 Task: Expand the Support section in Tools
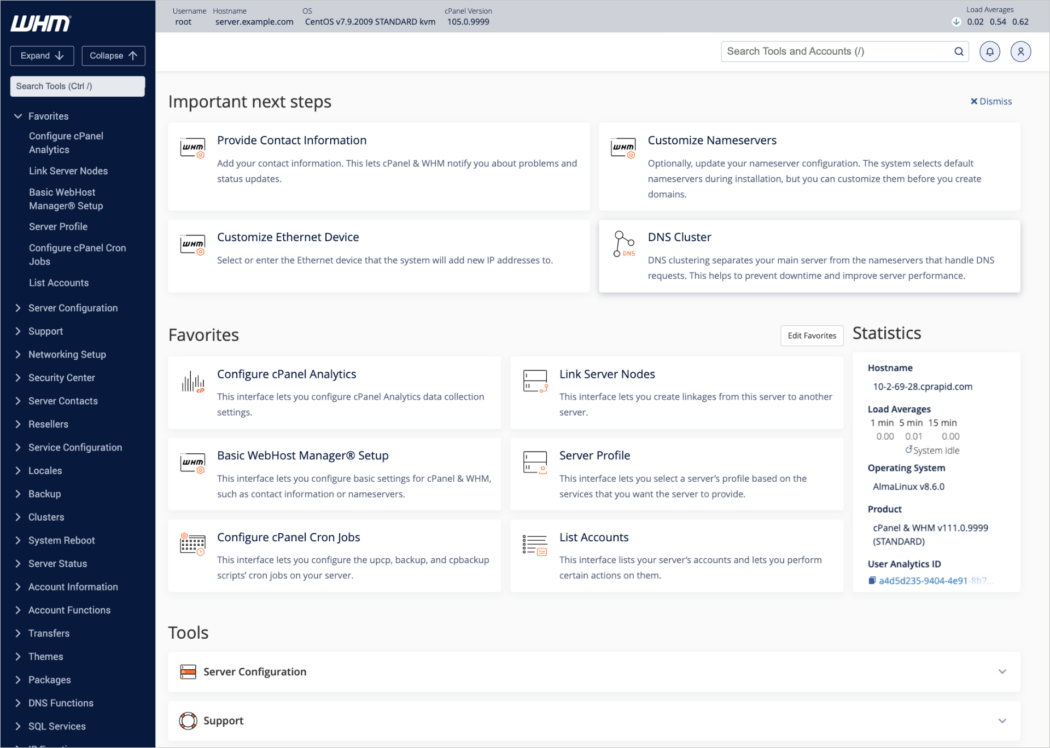click(x=1002, y=720)
